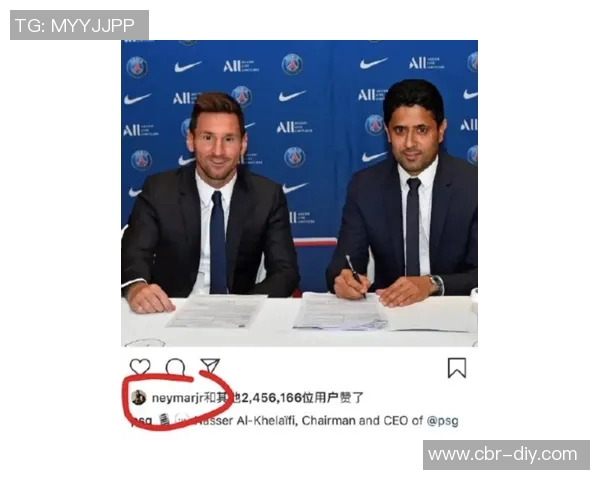Image resolution: width=600 pixels, height=480 pixels.
Task: Like the post with the heart icon
Action: [140, 366]
